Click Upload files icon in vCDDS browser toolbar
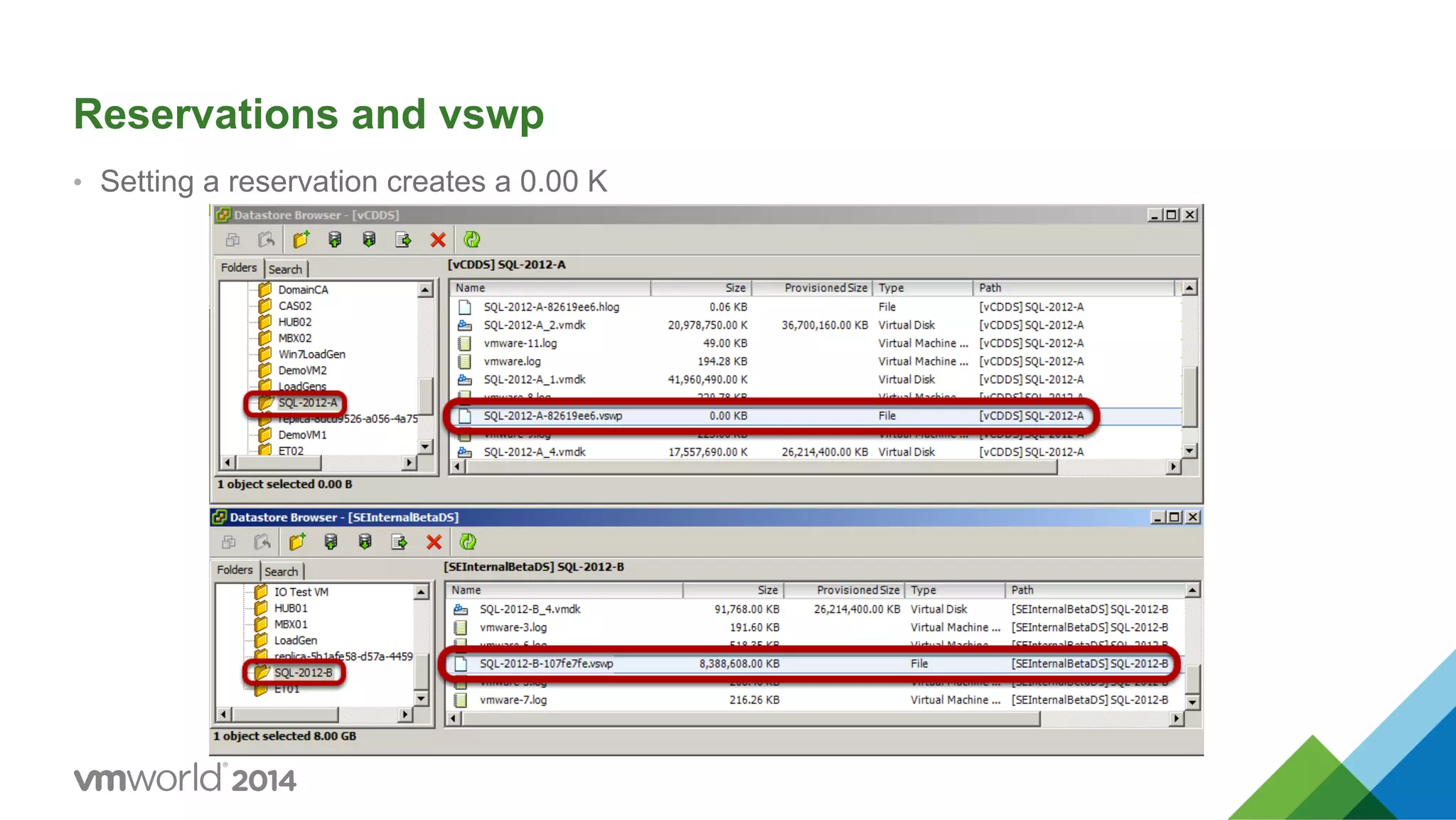This screenshot has width=1456, height=820. [335, 240]
